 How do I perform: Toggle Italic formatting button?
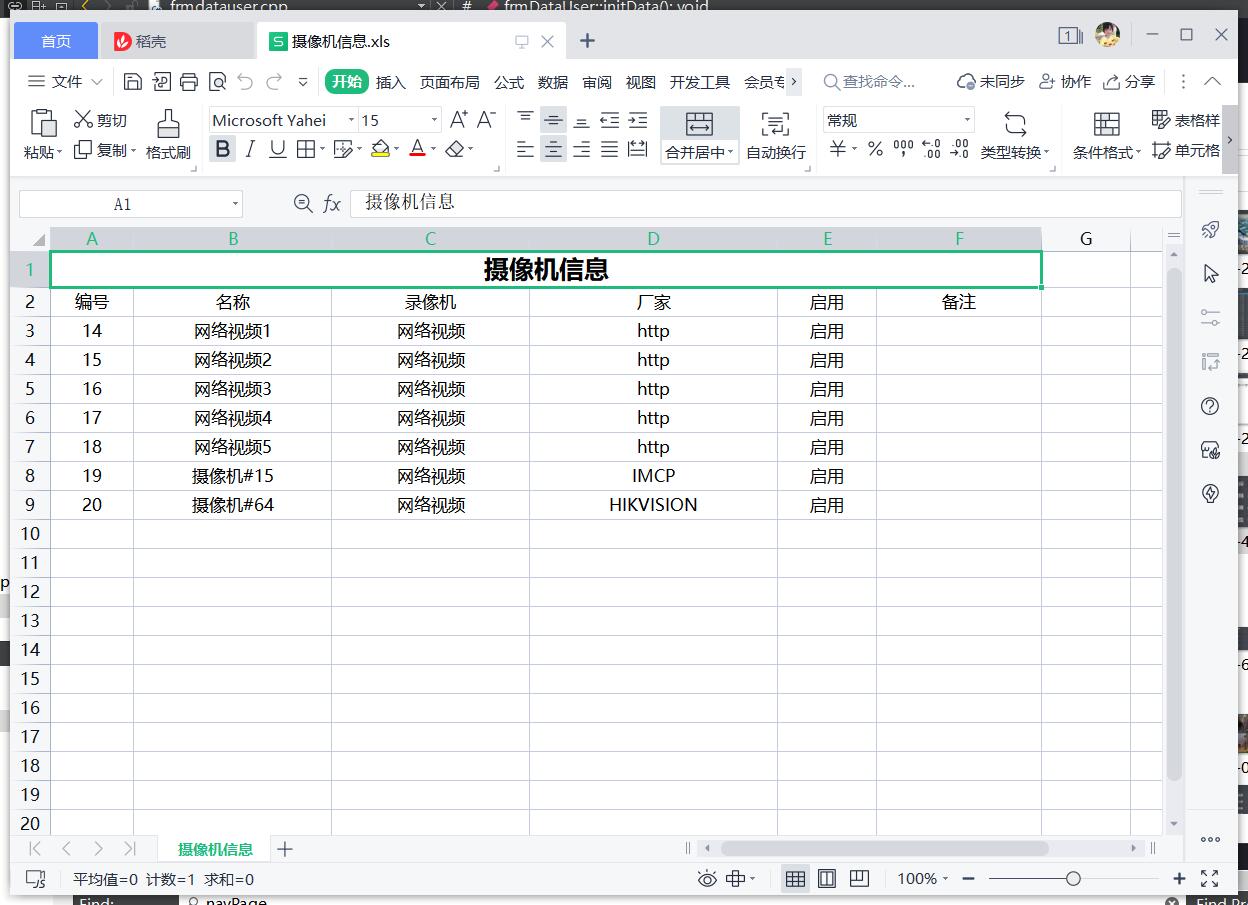(x=250, y=149)
